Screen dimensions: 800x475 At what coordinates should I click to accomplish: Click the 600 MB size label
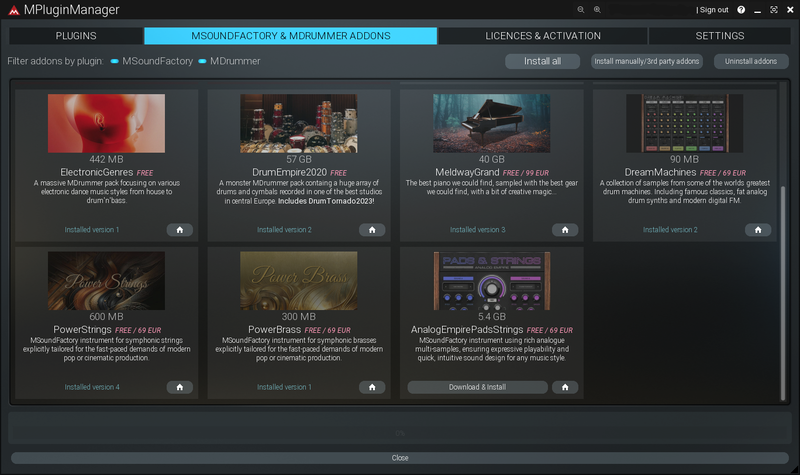pyautogui.click(x=106, y=316)
